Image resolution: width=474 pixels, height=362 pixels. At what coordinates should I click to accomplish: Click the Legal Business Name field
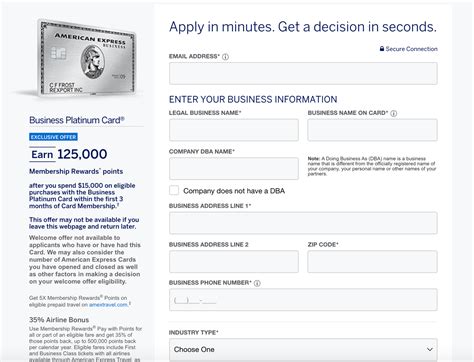pyautogui.click(x=234, y=130)
